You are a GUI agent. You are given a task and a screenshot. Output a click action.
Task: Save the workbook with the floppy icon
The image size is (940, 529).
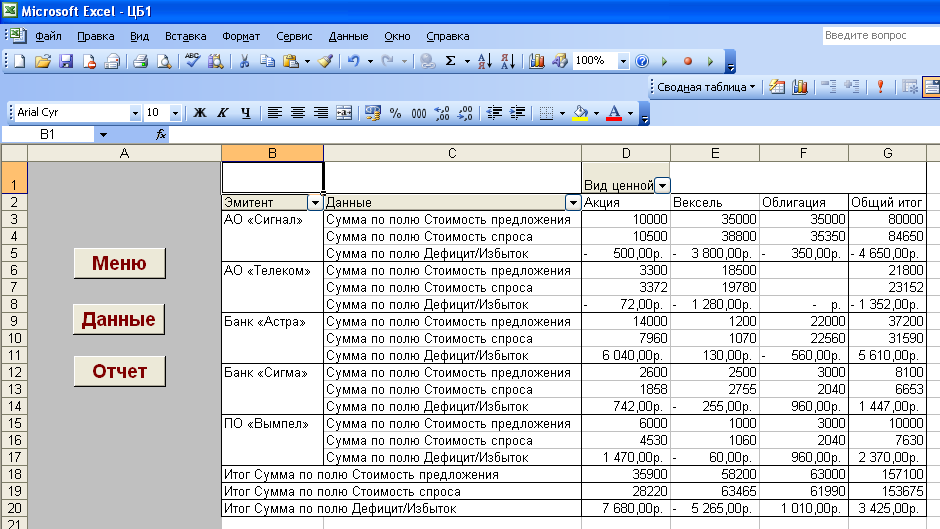click(66, 61)
